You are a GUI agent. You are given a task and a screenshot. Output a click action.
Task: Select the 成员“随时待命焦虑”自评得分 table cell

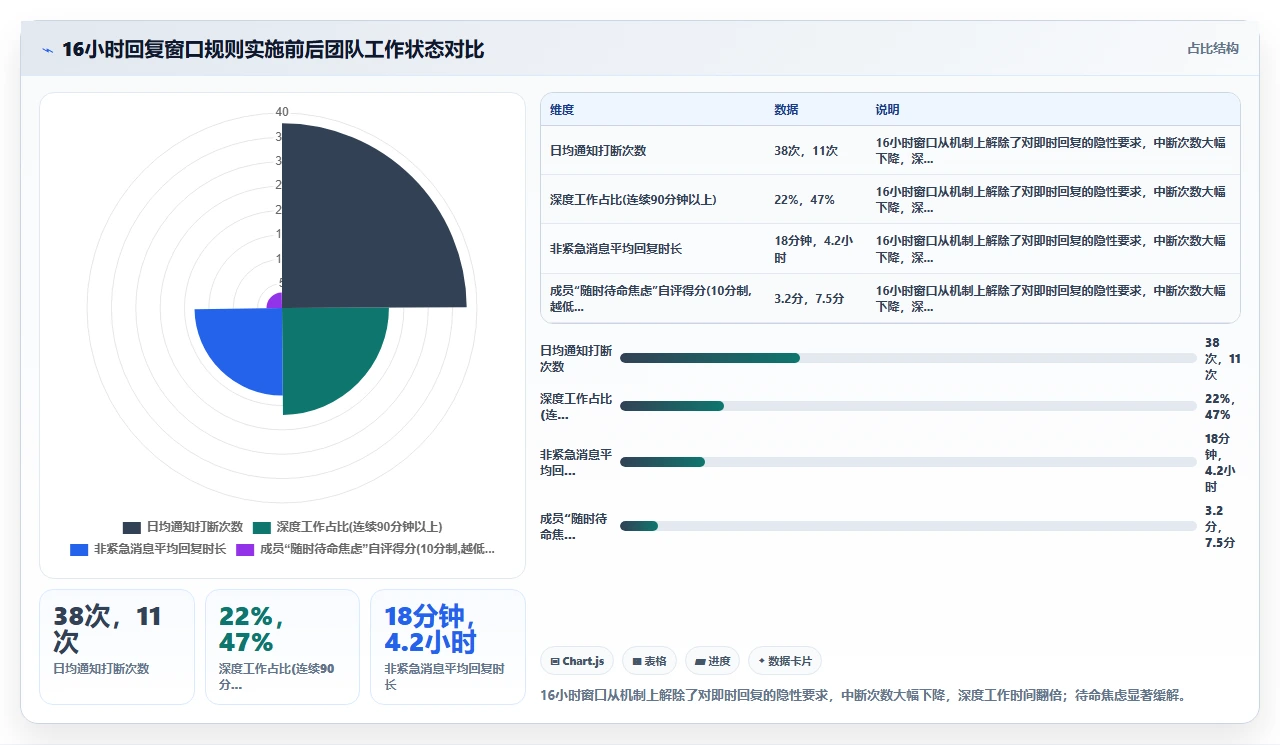point(651,298)
